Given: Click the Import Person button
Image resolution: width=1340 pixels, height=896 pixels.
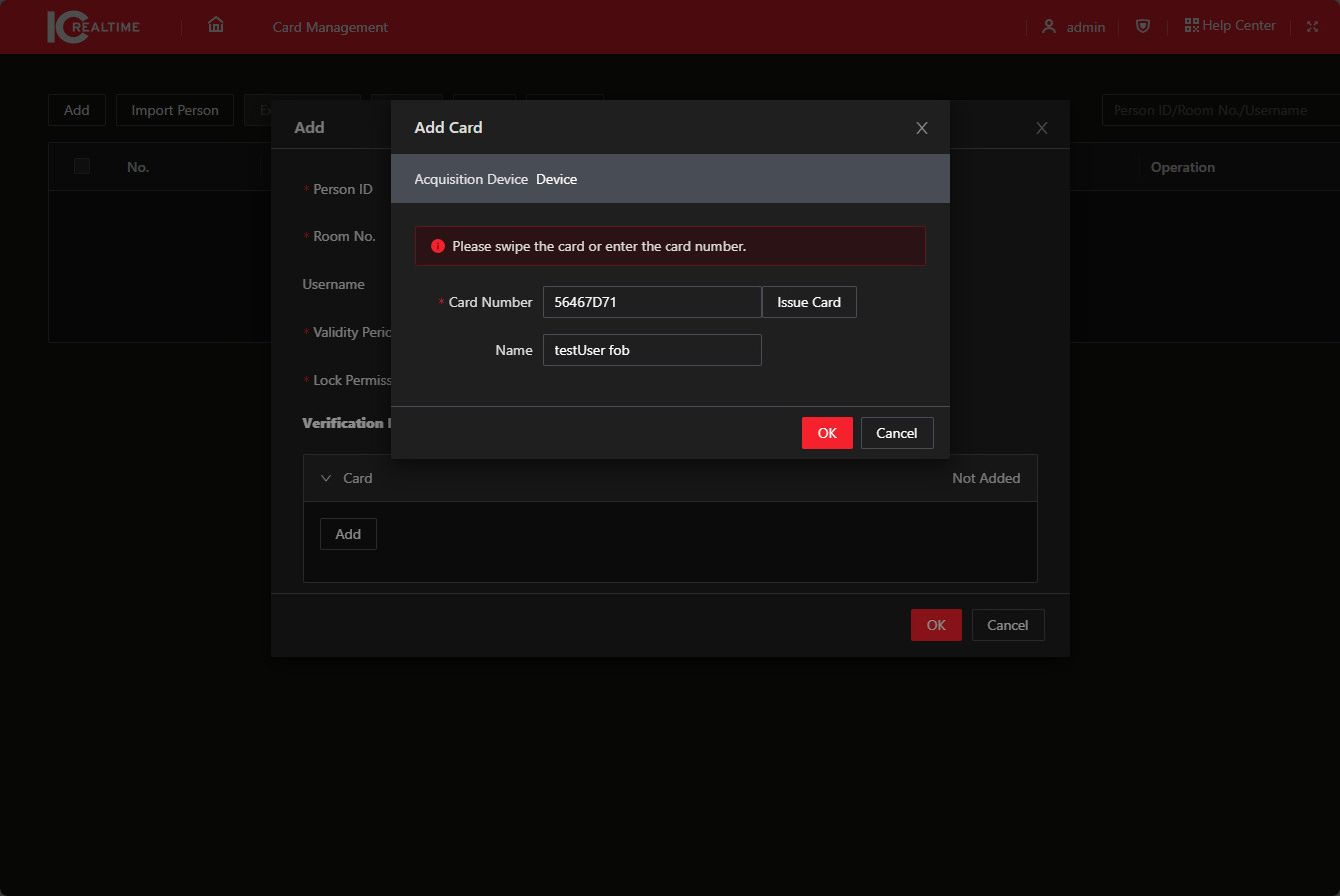Looking at the screenshot, I should [x=175, y=110].
